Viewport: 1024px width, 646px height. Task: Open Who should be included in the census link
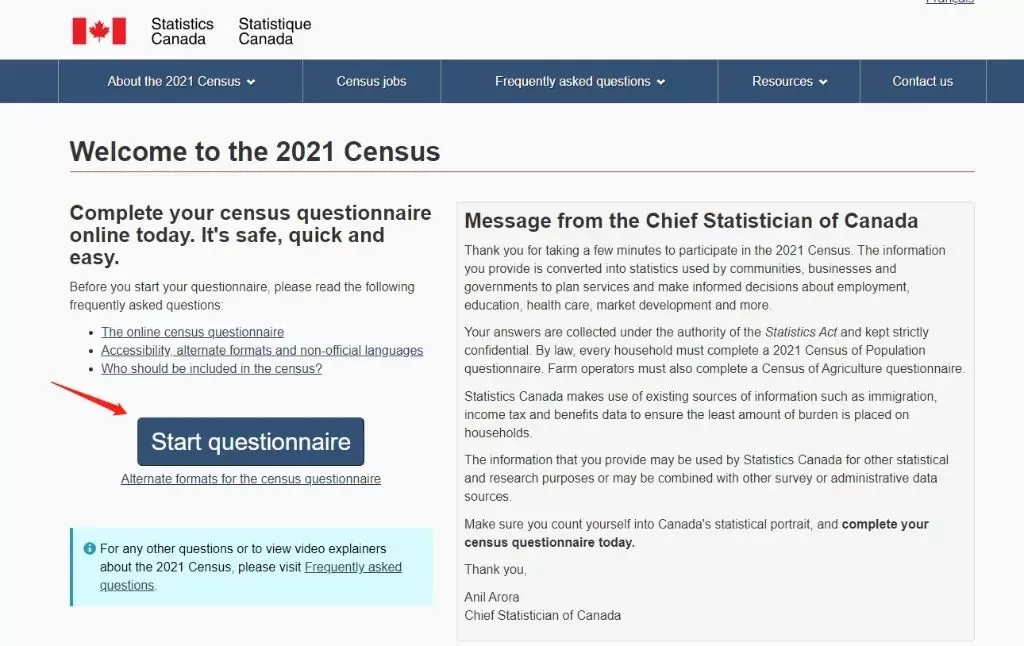click(212, 368)
